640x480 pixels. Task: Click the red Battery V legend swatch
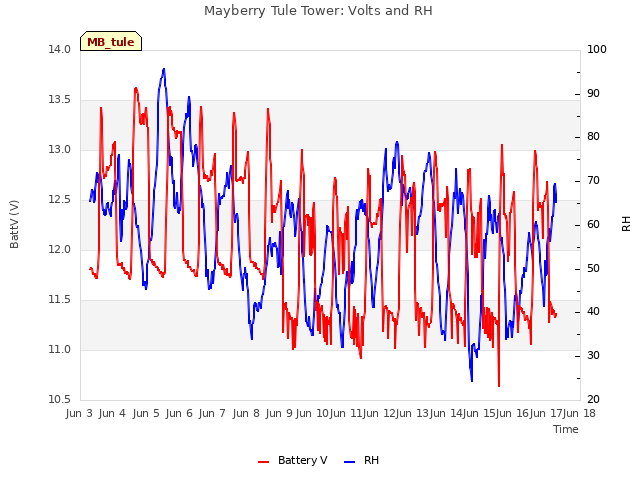click(x=264, y=462)
